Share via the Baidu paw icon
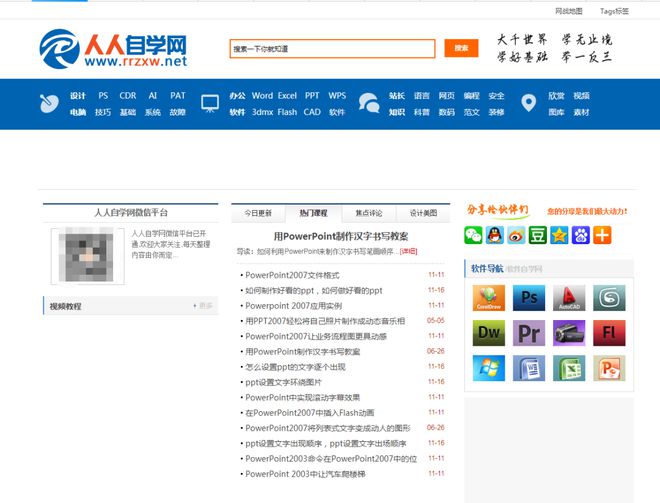660x503 pixels. coord(580,235)
